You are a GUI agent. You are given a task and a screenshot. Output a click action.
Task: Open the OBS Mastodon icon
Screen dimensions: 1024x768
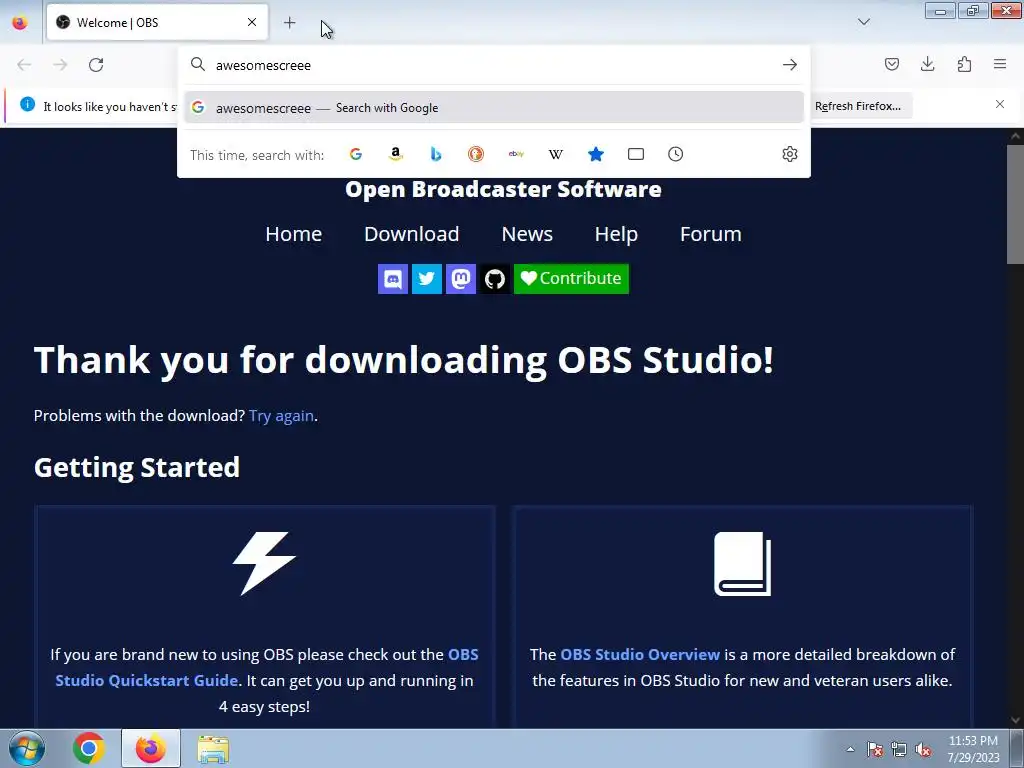point(461,279)
